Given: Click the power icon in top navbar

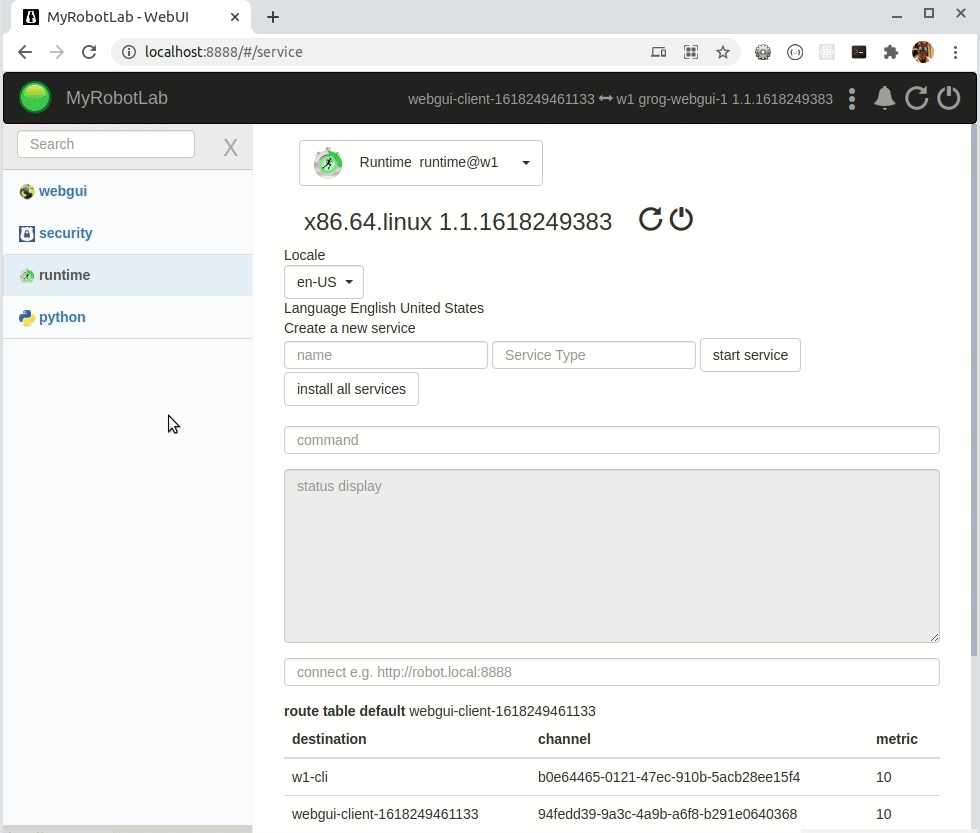Looking at the screenshot, I should pos(948,97).
